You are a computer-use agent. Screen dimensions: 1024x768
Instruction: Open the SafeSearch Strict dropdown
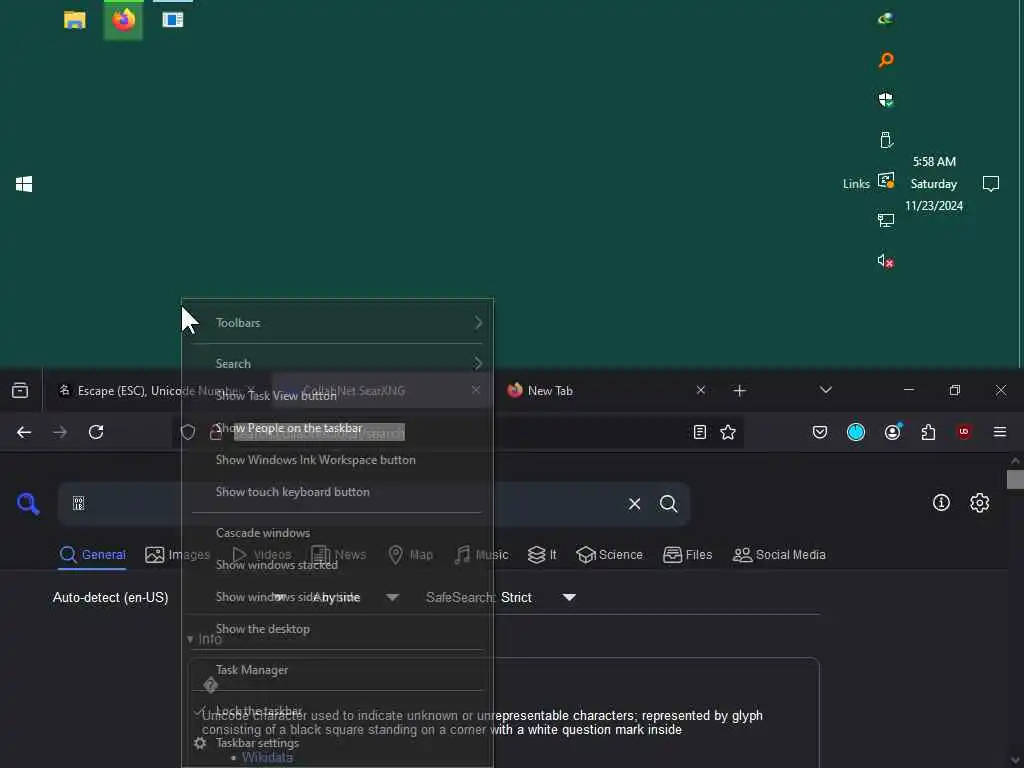pyautogui.click(x=501, y=598)
